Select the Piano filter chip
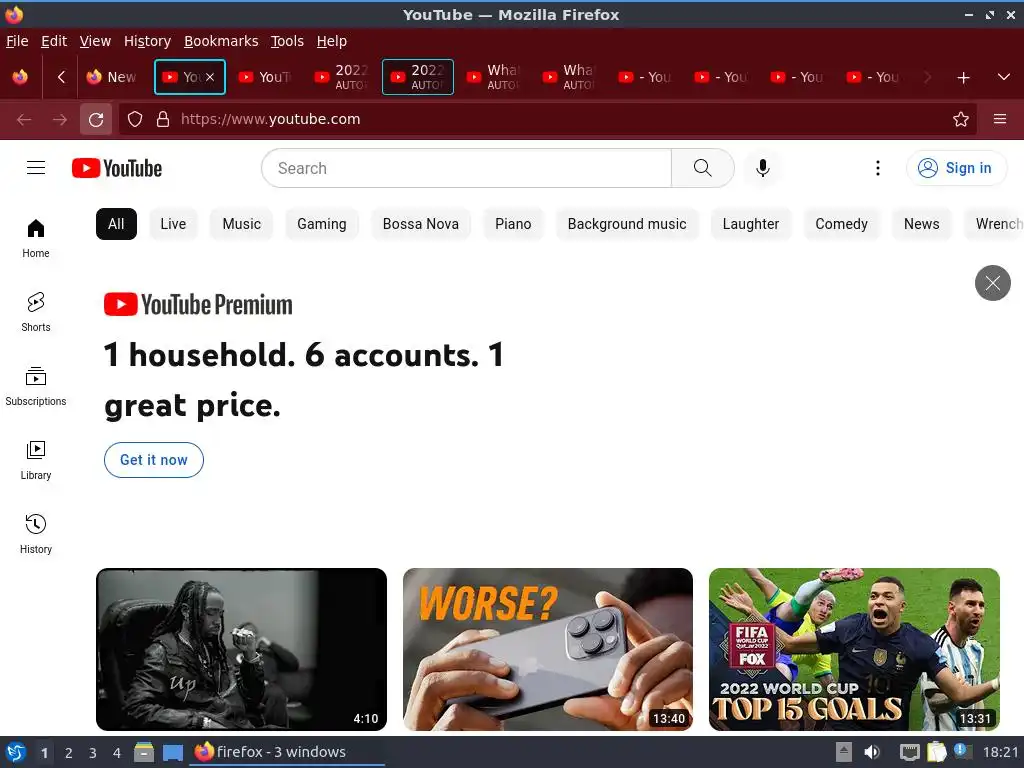The height and width of the screenshot is (768, 1024). (513, 224)
